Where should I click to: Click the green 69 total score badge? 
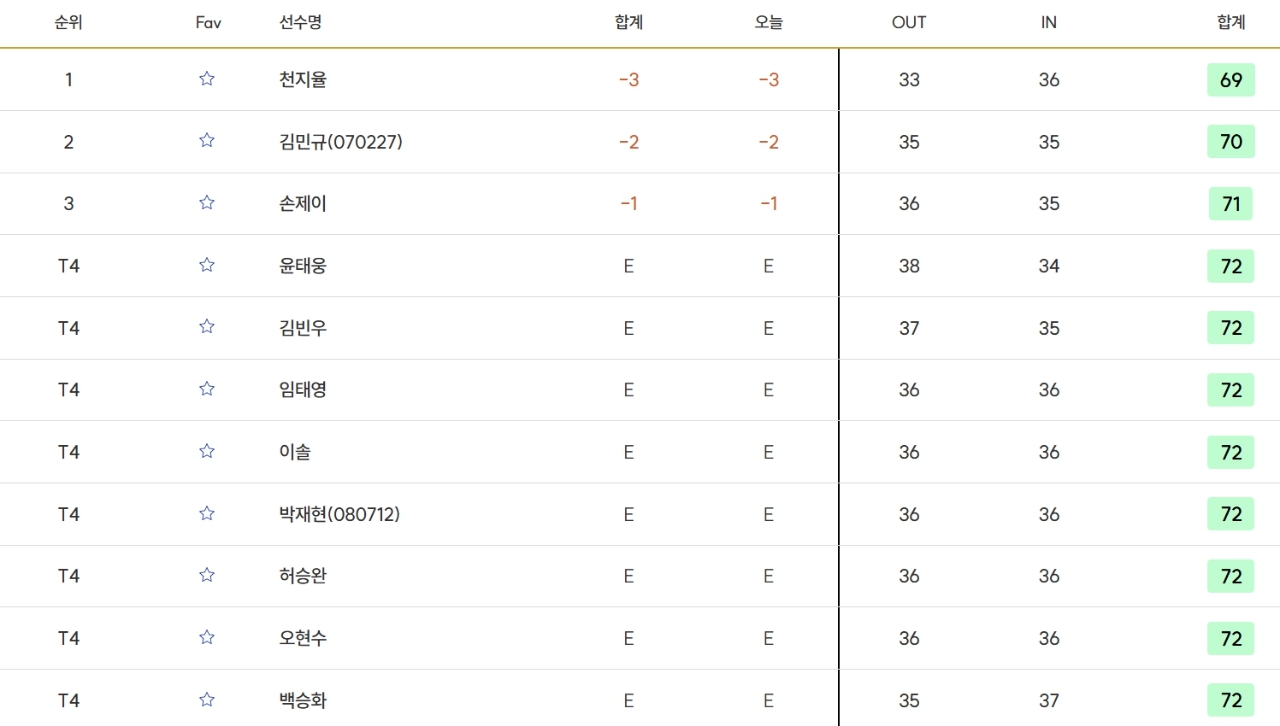(1230, 80)
